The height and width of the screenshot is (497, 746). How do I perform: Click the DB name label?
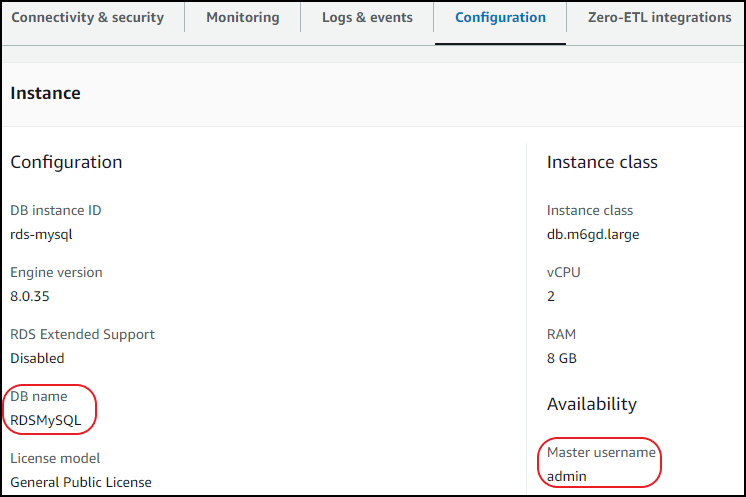39,397
